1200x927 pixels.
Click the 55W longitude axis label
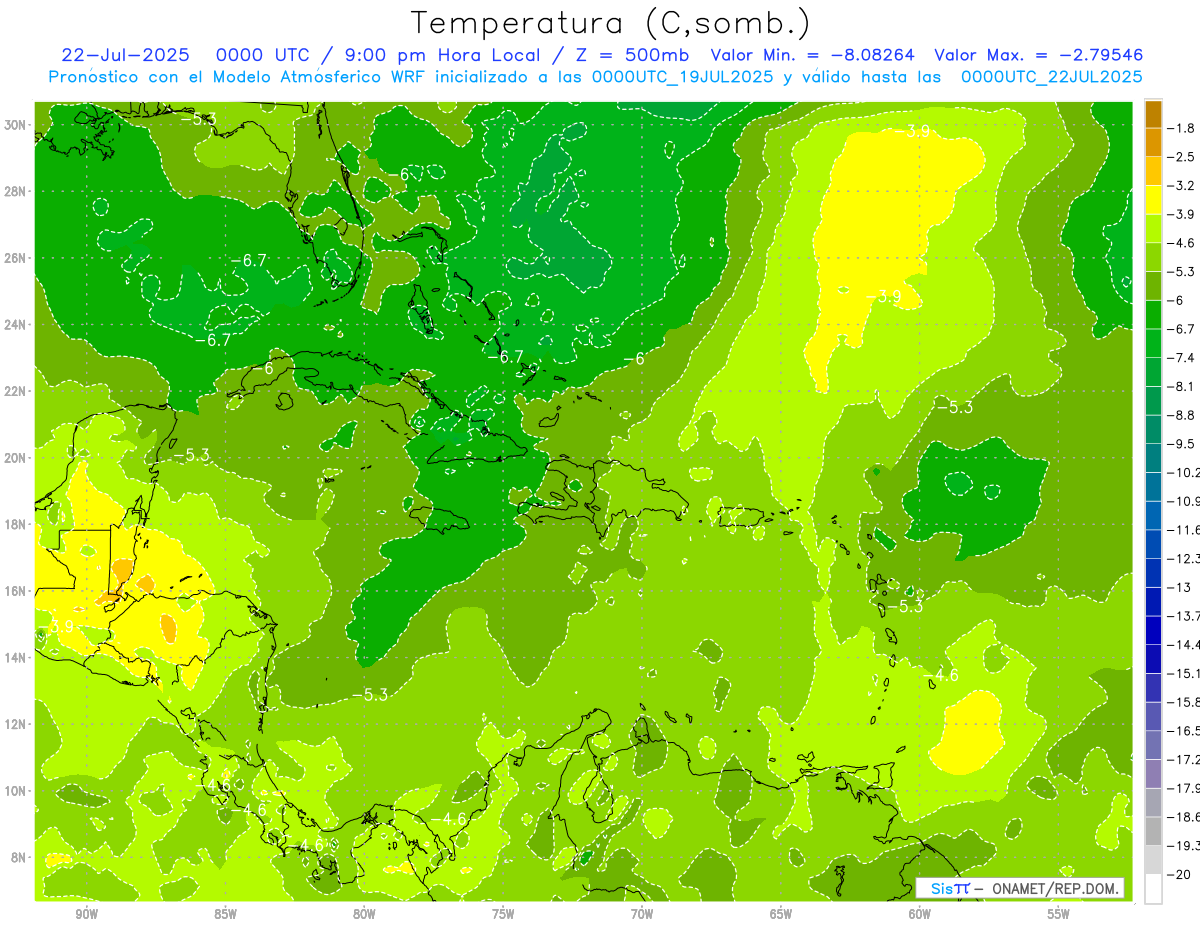pyautogui.click(x=1059, y=914)
